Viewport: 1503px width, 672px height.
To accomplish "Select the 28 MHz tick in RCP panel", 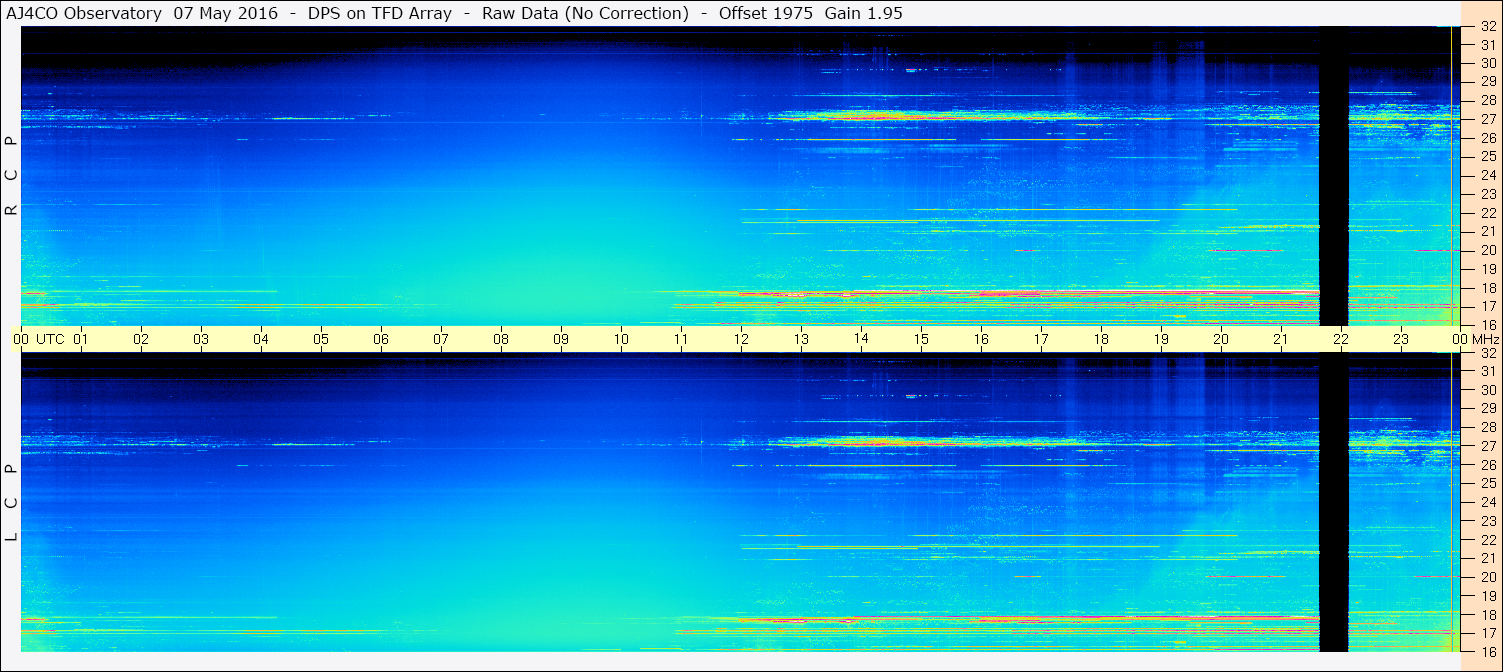I will click(x=1488, y=101).
